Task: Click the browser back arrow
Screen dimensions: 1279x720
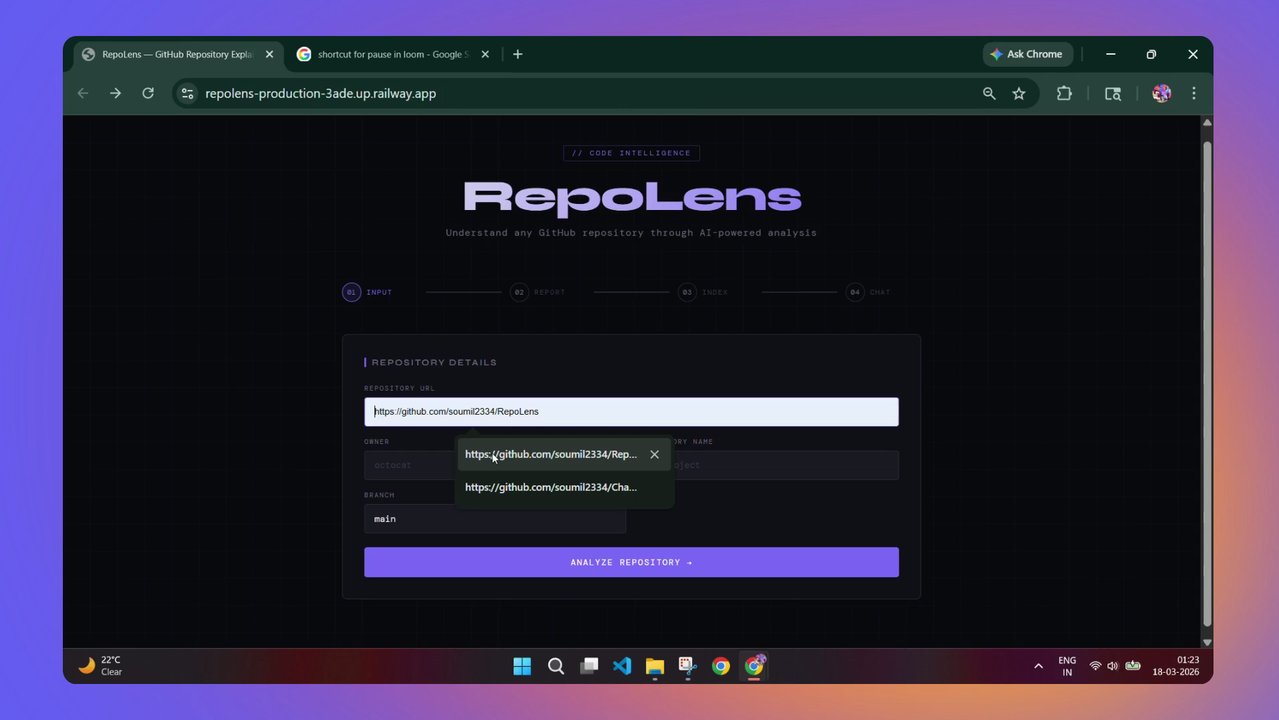Action: (x=83, y=93)
